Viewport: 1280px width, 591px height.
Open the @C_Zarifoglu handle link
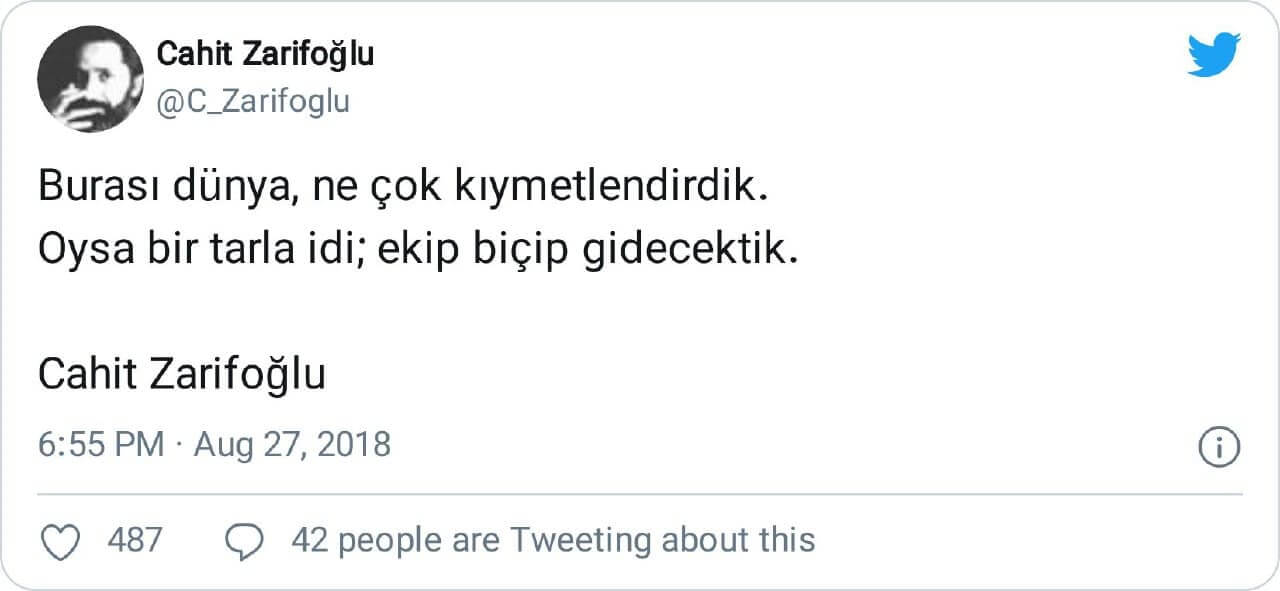(254, 101)
